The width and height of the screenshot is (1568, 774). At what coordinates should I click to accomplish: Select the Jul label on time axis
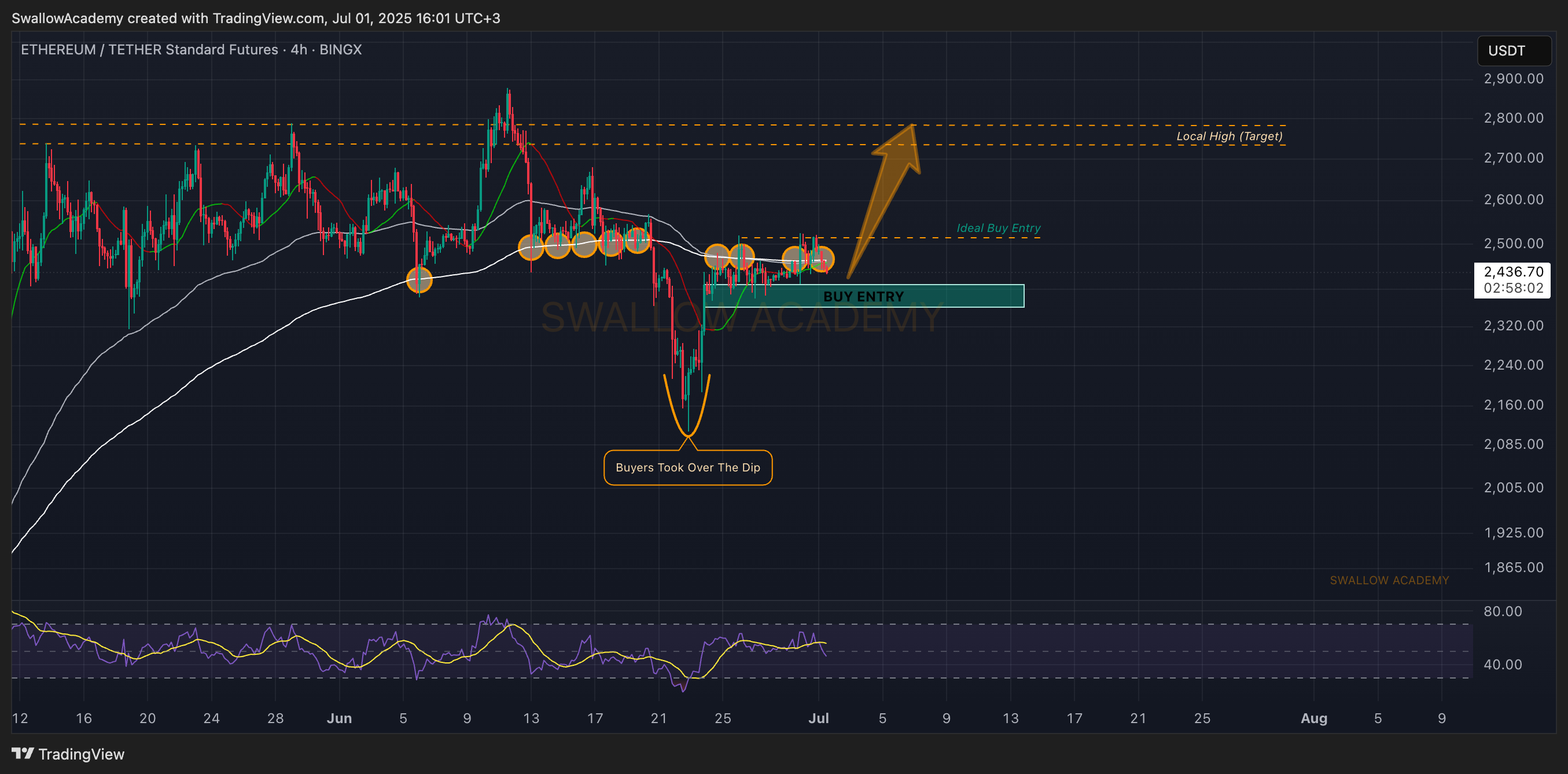(x=819, y=718)
